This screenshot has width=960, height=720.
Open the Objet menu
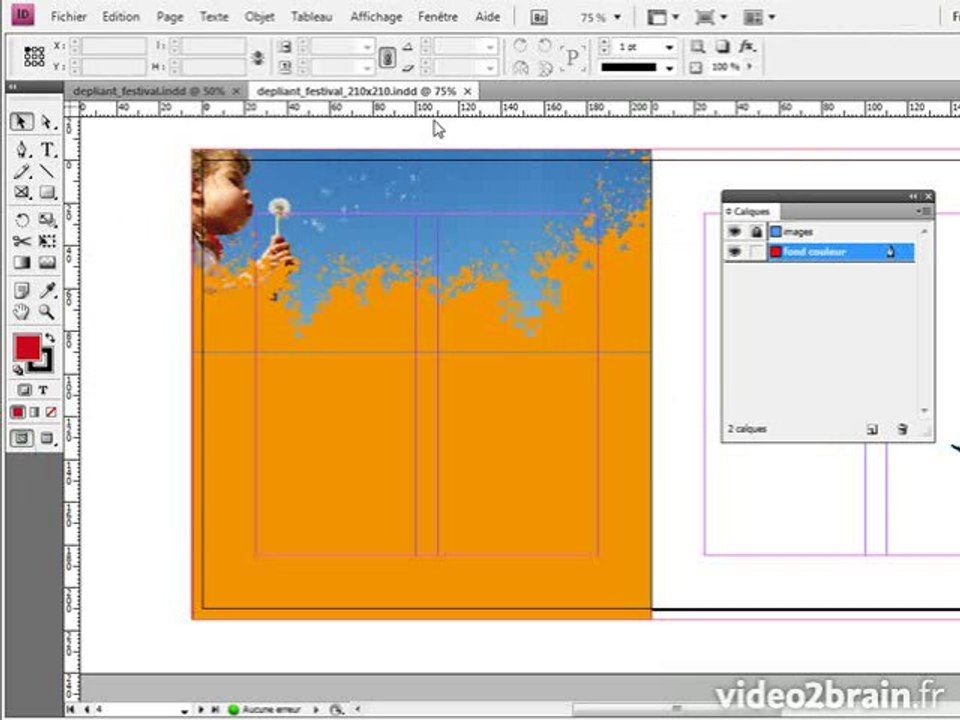click(260, 17)
